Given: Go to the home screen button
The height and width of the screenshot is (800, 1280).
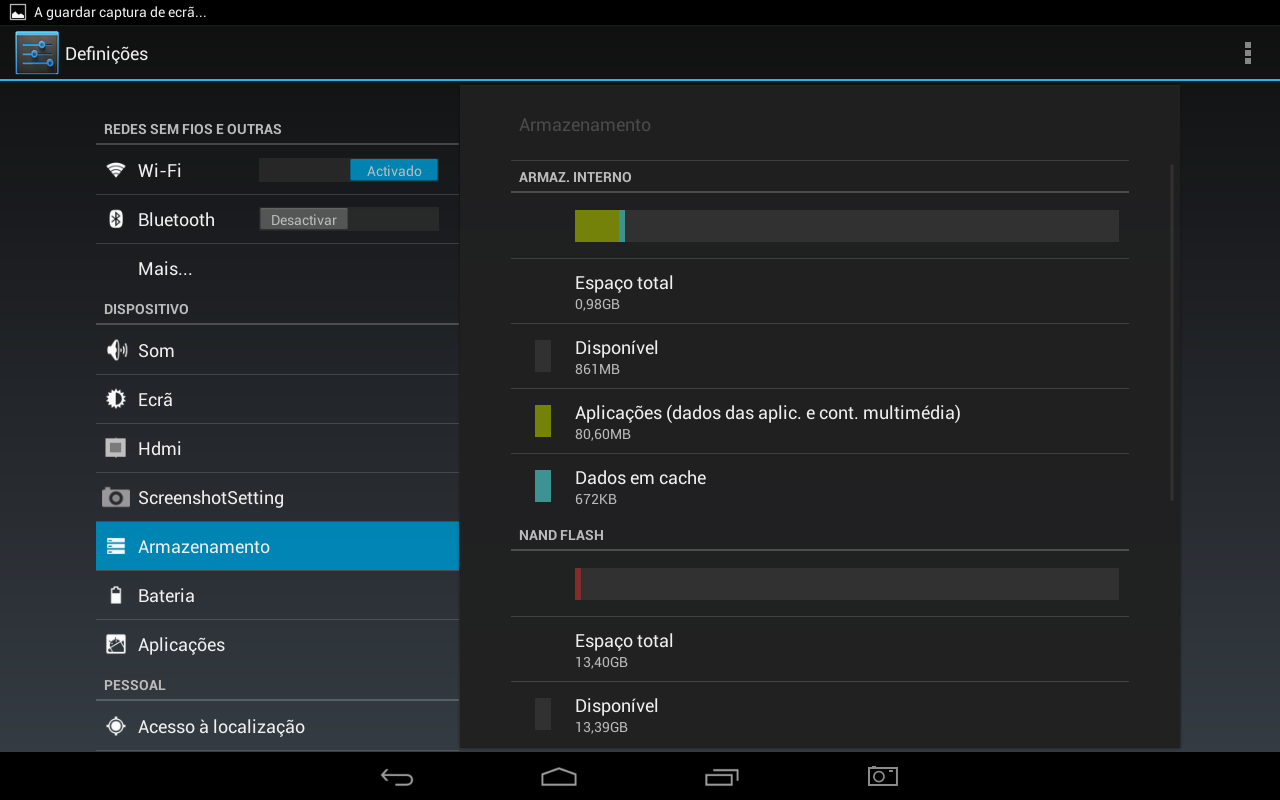Looking at the screenshot, I should (x=559, y=776).
